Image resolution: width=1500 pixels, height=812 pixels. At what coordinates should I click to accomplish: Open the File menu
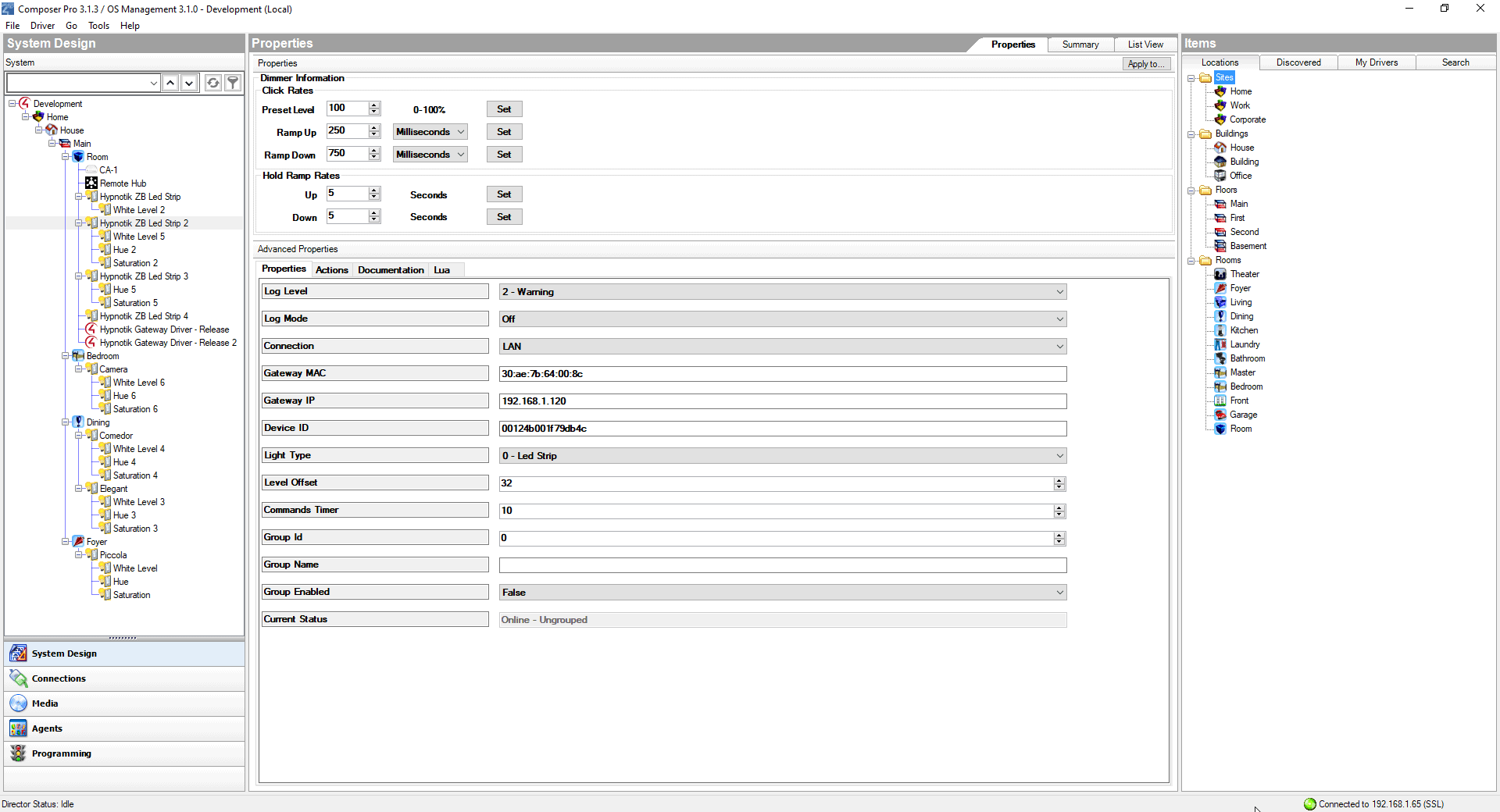(12, 26)
